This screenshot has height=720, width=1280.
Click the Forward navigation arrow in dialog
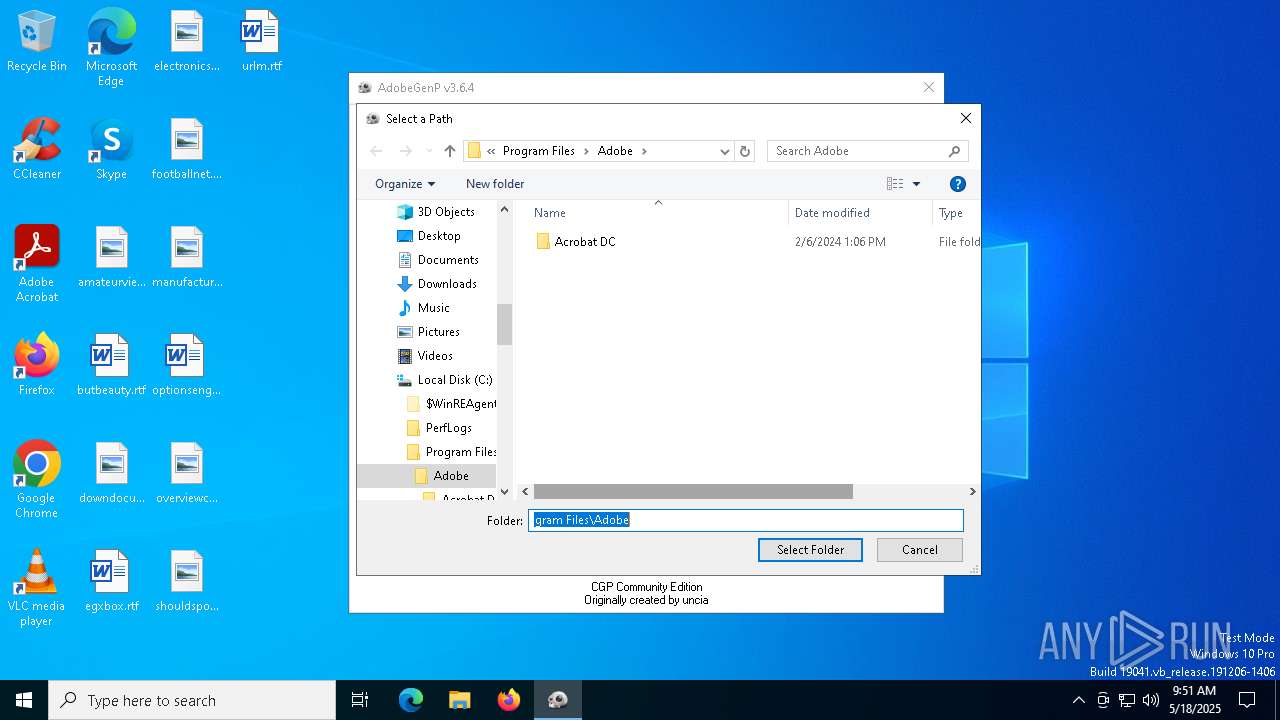[406, 151]
